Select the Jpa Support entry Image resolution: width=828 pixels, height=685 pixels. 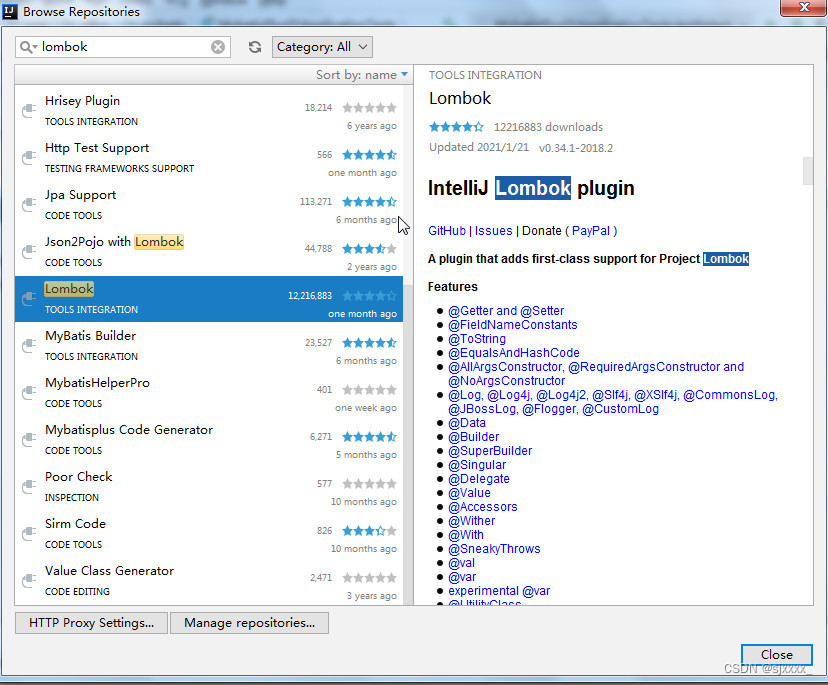click(209, 205)
